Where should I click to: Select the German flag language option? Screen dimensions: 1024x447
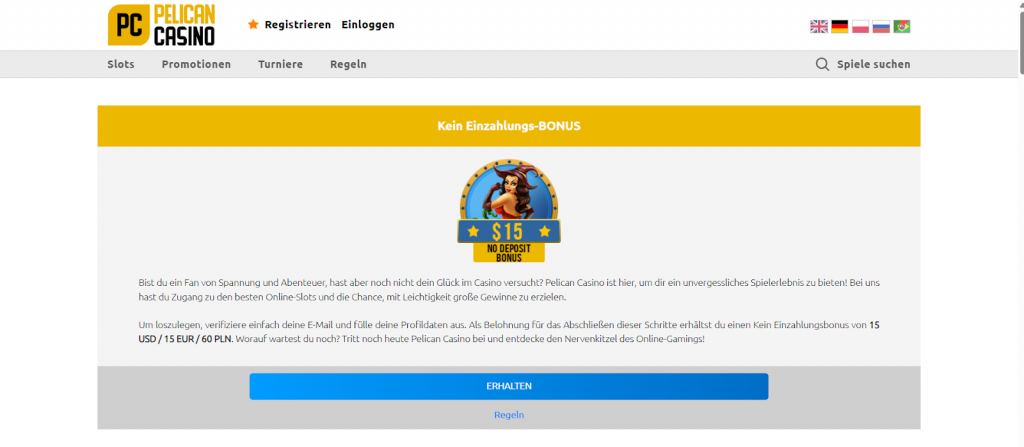[x=840, y=27]
